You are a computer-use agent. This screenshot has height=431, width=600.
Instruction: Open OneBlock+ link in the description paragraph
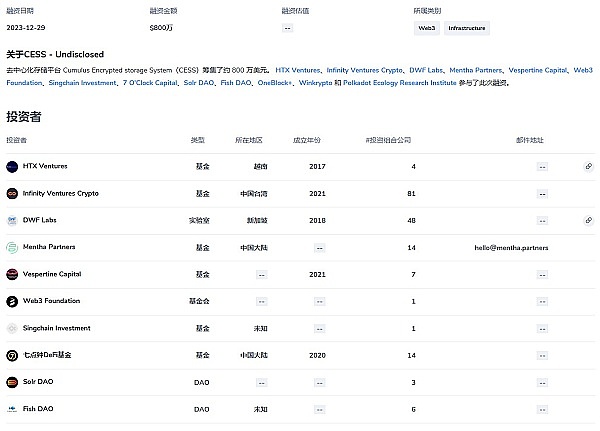point(275,83)
